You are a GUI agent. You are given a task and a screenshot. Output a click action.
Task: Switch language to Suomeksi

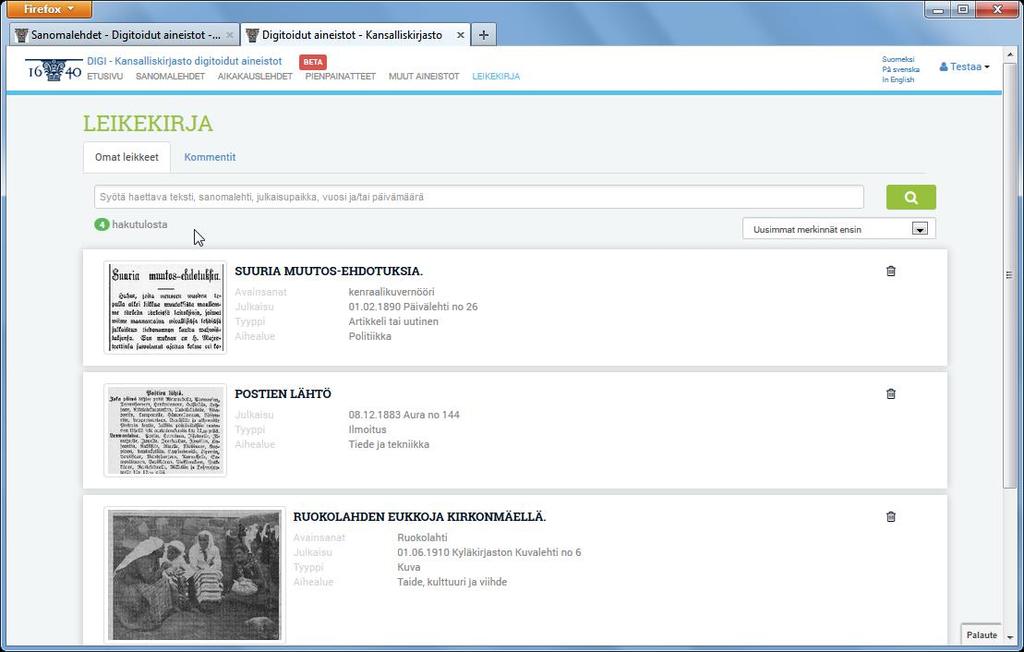click(x=898, y=59)
